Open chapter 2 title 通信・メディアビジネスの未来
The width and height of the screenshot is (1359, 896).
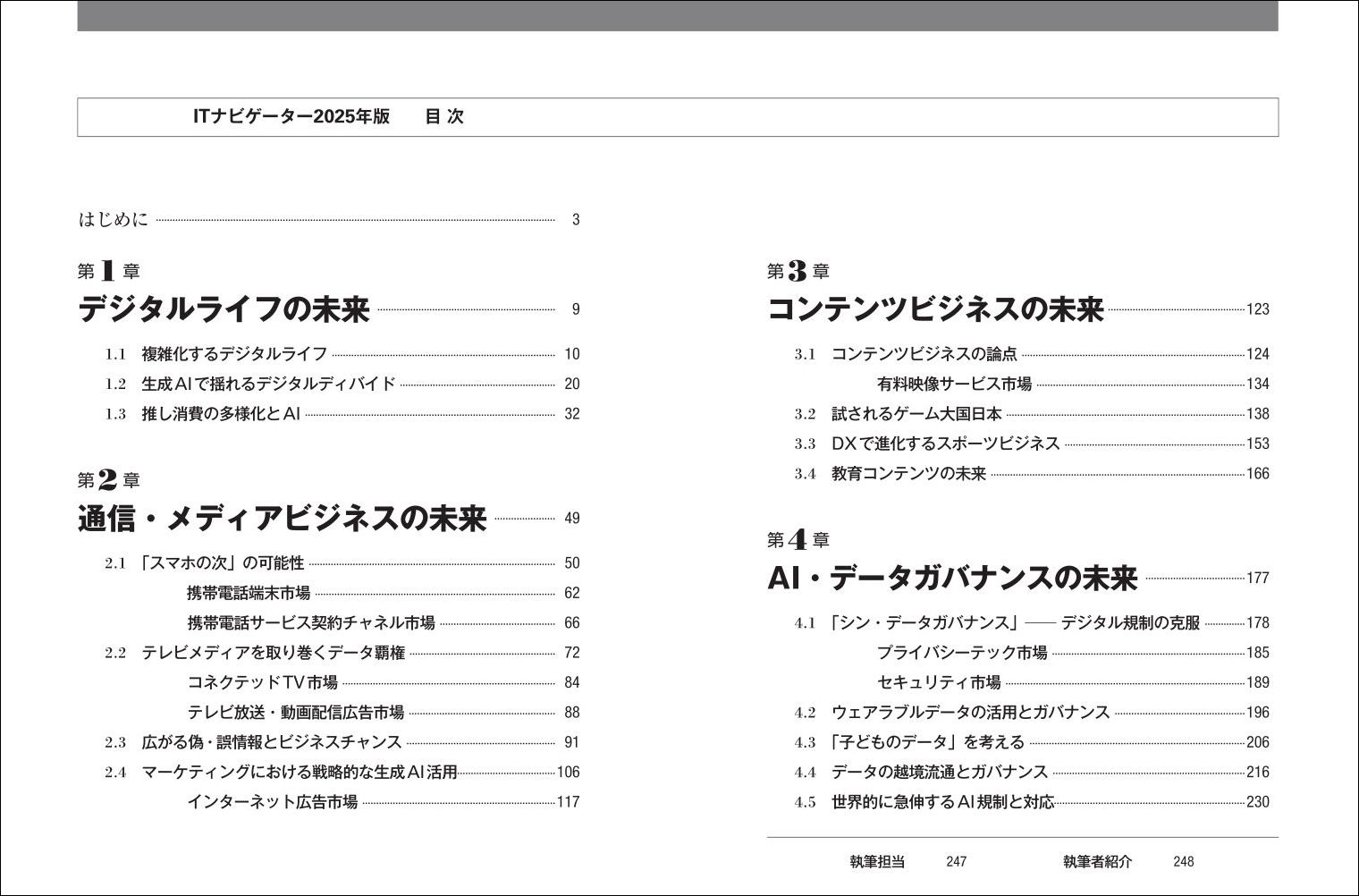(282, 519)
